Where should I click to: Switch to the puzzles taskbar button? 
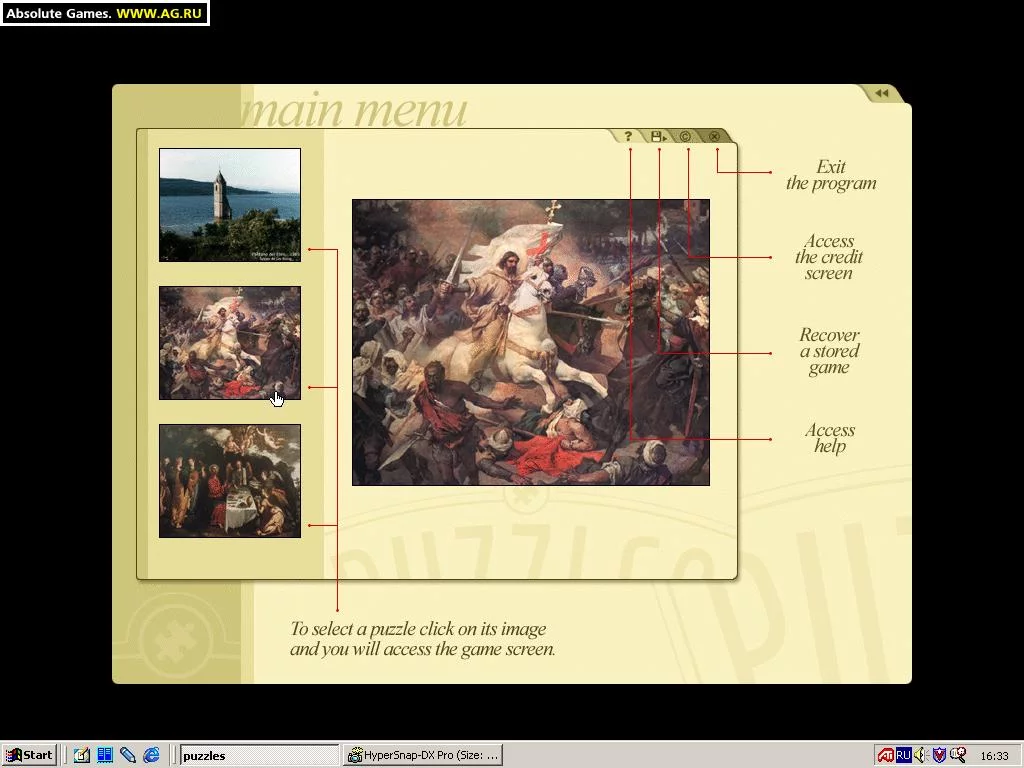[259, 755]
